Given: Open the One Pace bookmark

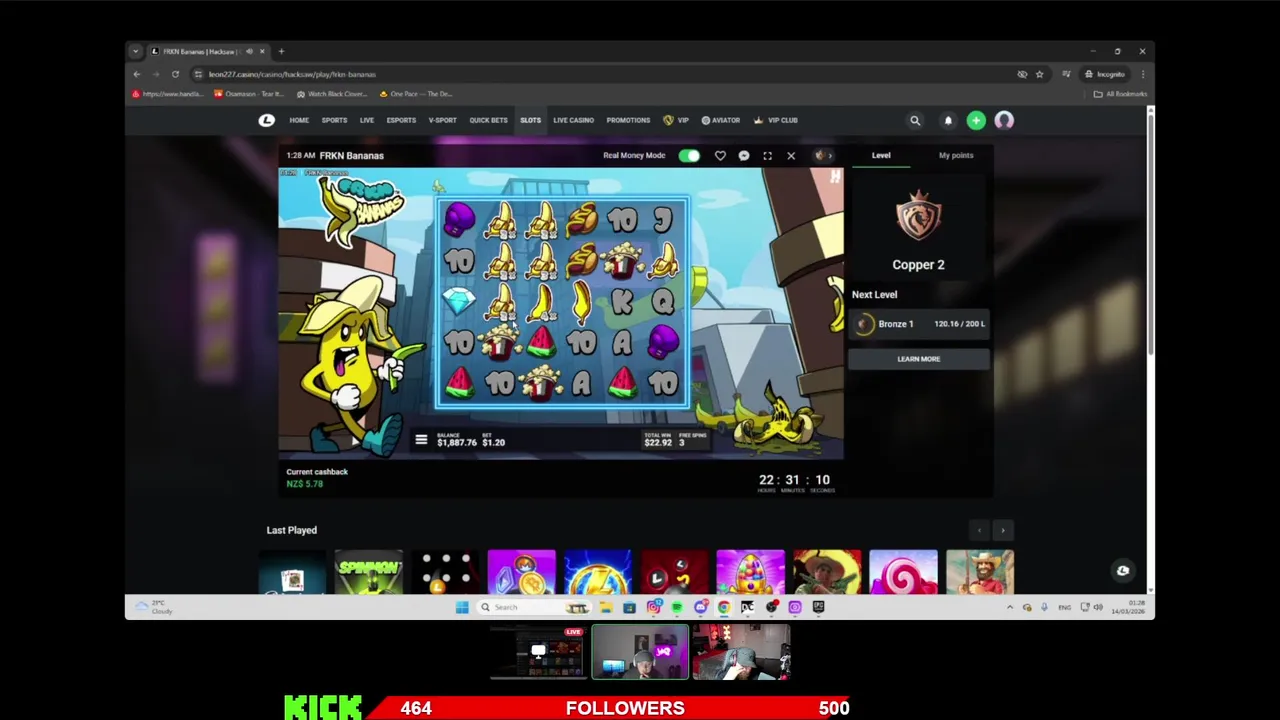Looking at the screenshot, I should [x=418, y=94].
